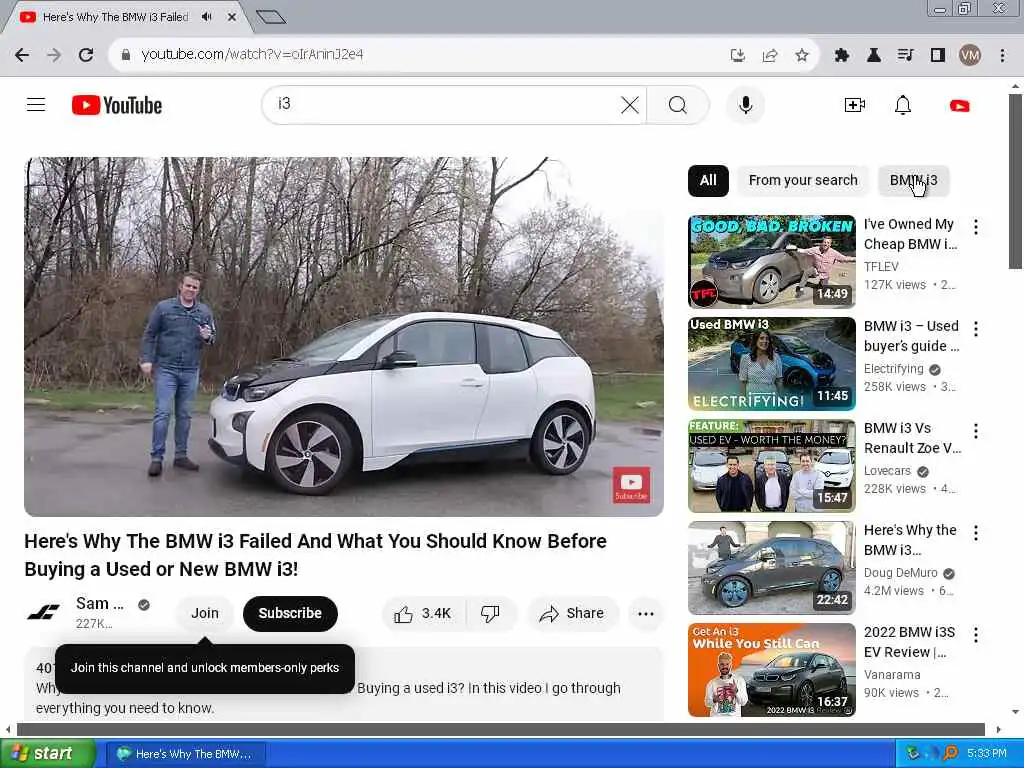Open the Chrome extensions puzzle icon
The height and width of the screenshot is (768, 1024).
(841, 56)
